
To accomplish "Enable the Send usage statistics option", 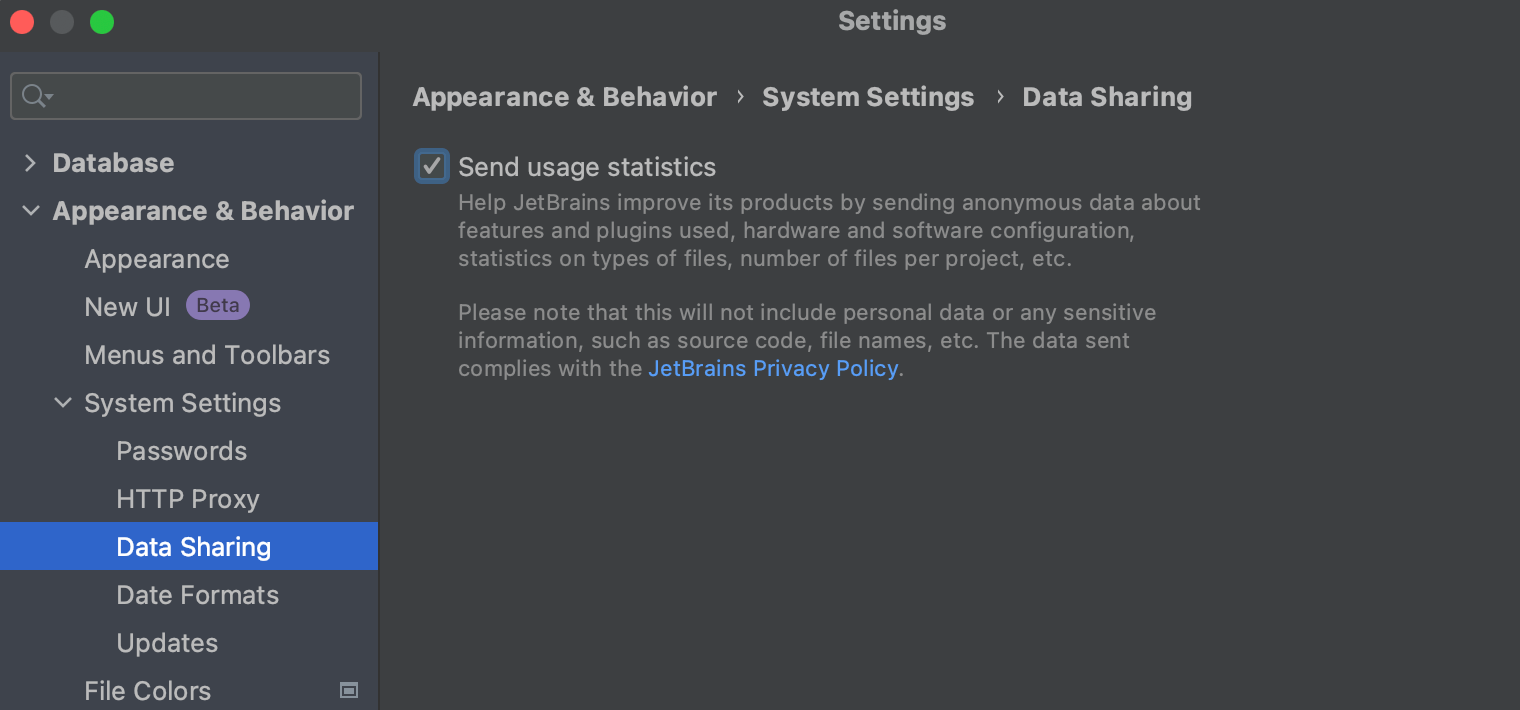I will (x=431, y=166).
